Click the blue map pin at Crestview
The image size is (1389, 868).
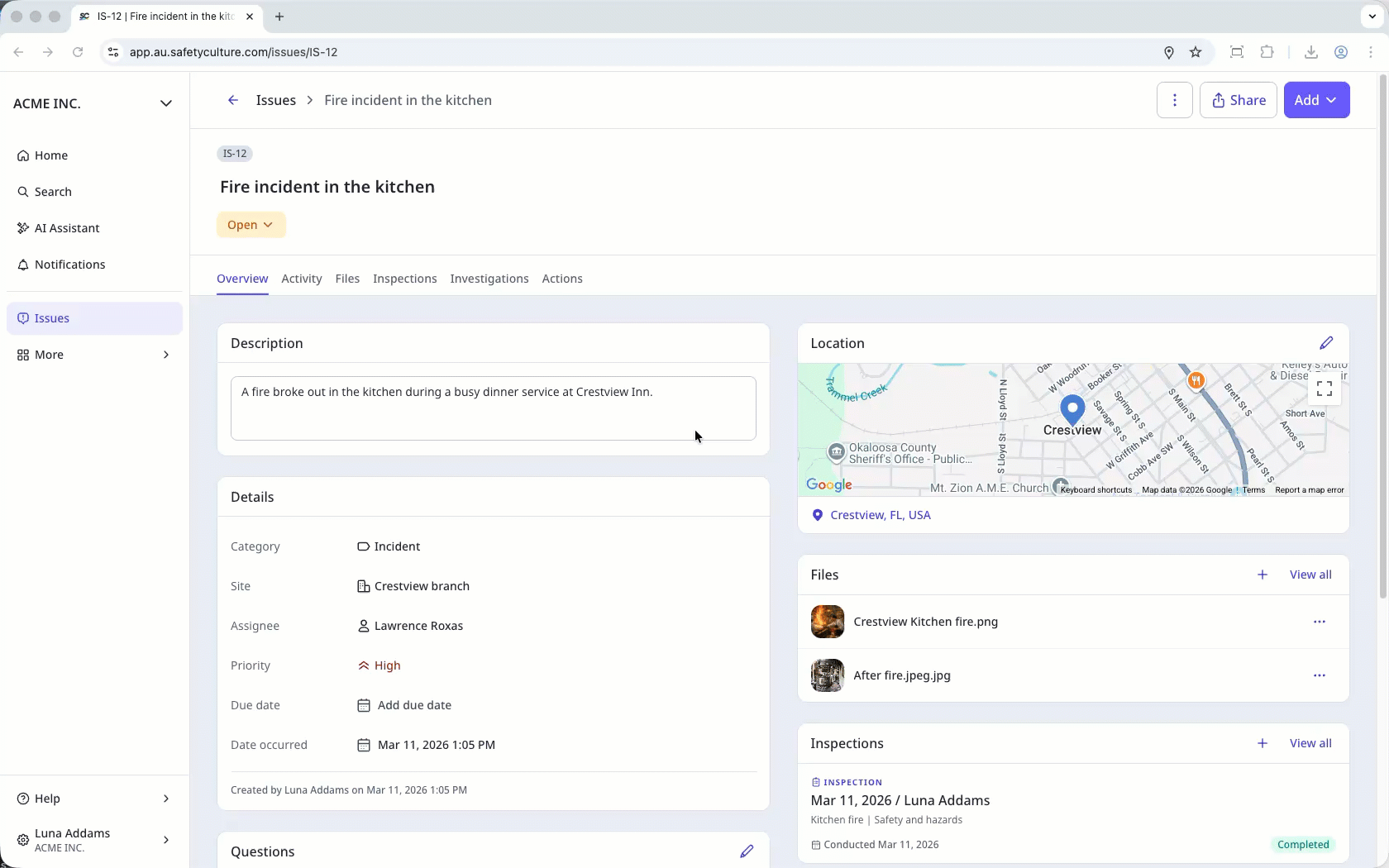1072,411
